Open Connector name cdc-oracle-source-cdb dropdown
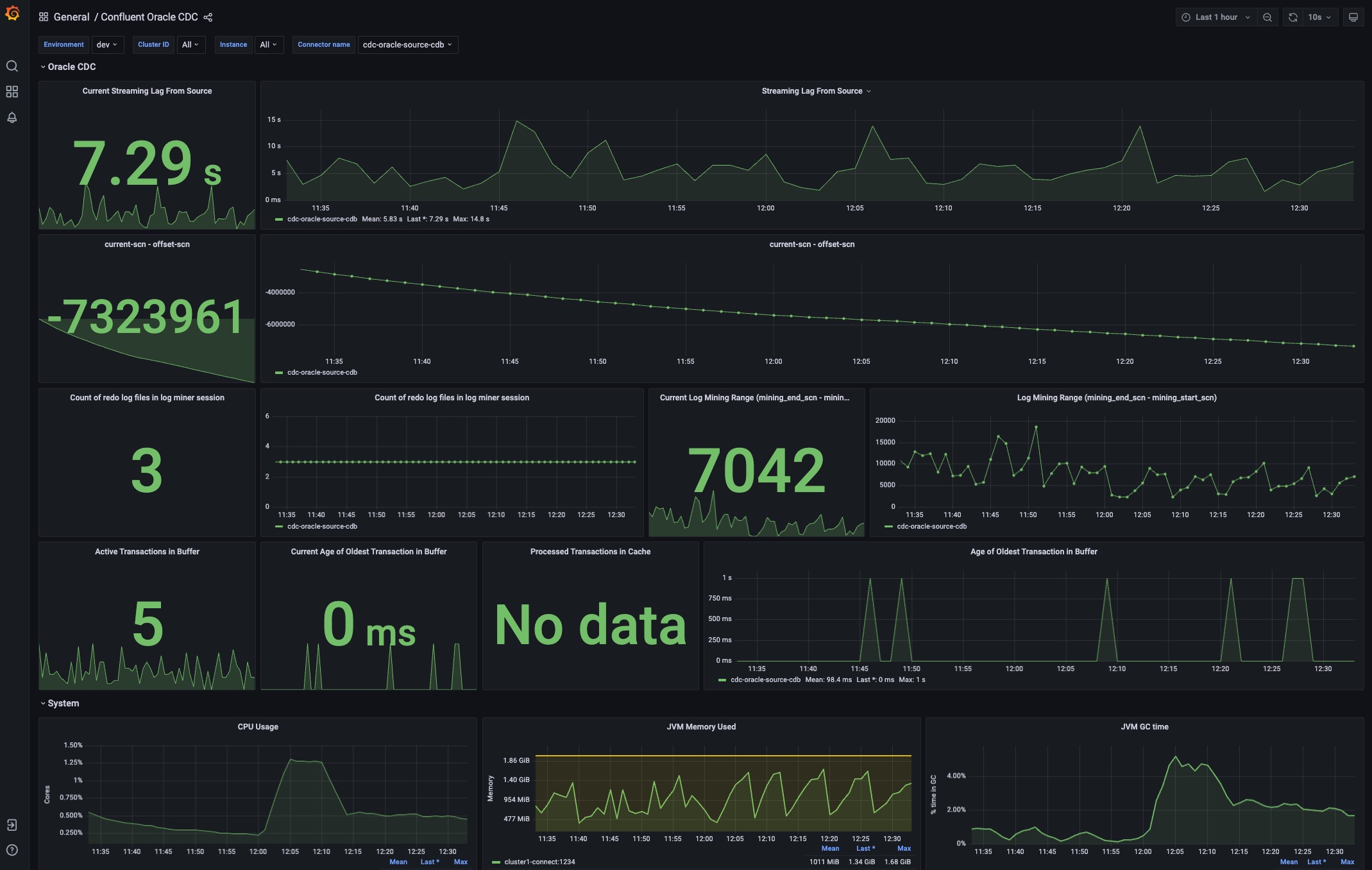The height and width of the screenshot is (870, 1372). [x=407, y=45]
